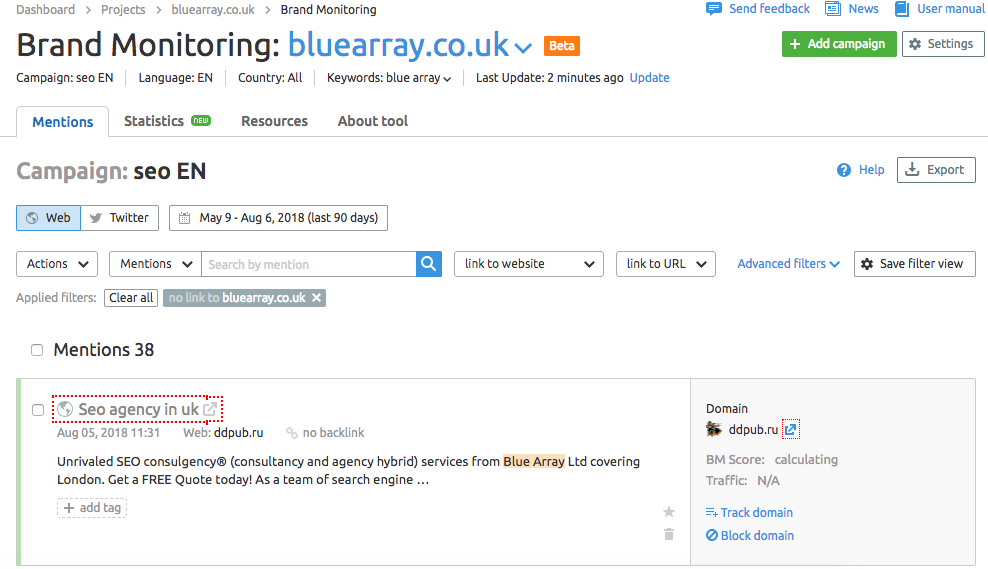Open Settings button
Image resolution: width=988 pixels, height=569 pixels.
coord(943,44)
